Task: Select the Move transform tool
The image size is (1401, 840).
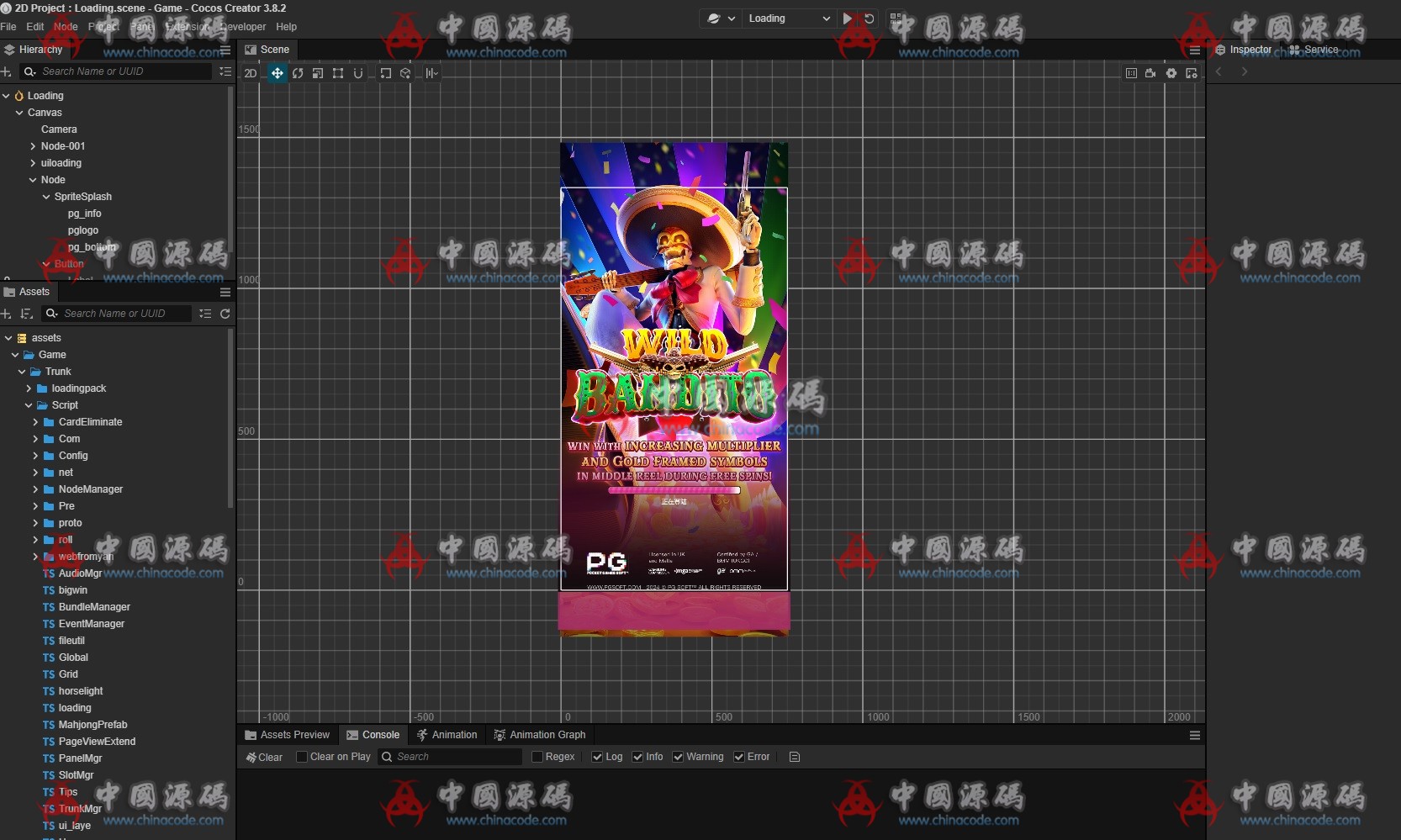Action: (277, 73)
